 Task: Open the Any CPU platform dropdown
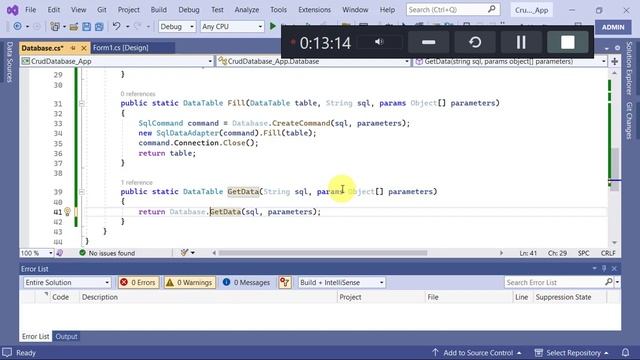click(x=231, y=27)
